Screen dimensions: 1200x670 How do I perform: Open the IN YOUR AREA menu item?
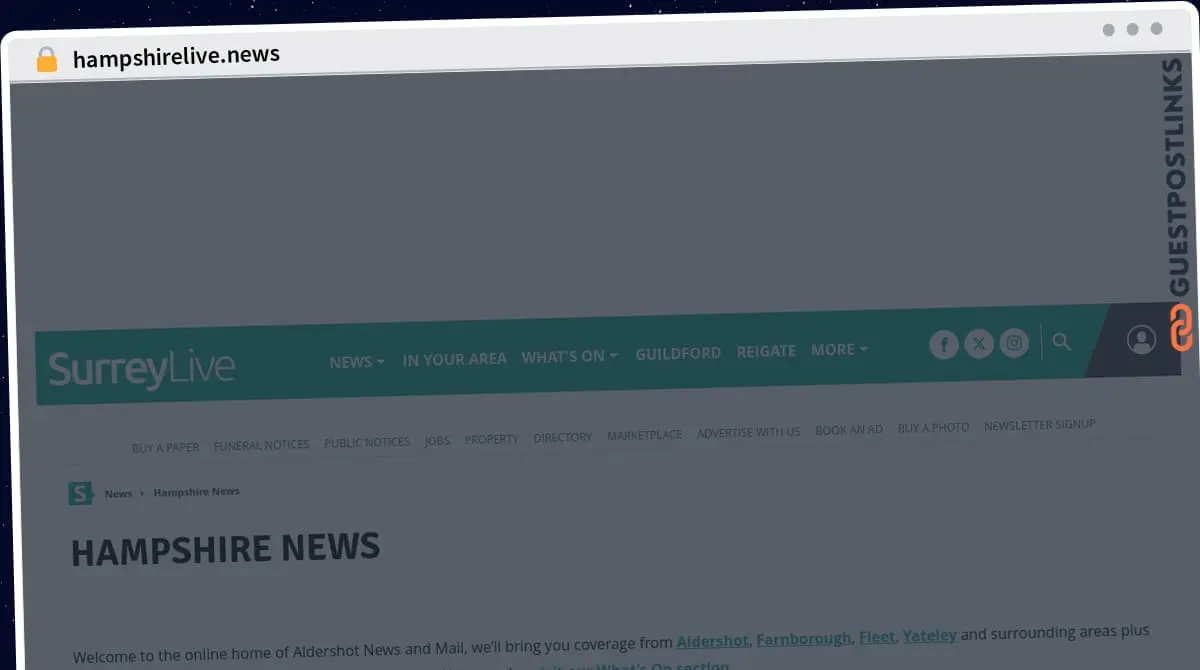(454, 359)
